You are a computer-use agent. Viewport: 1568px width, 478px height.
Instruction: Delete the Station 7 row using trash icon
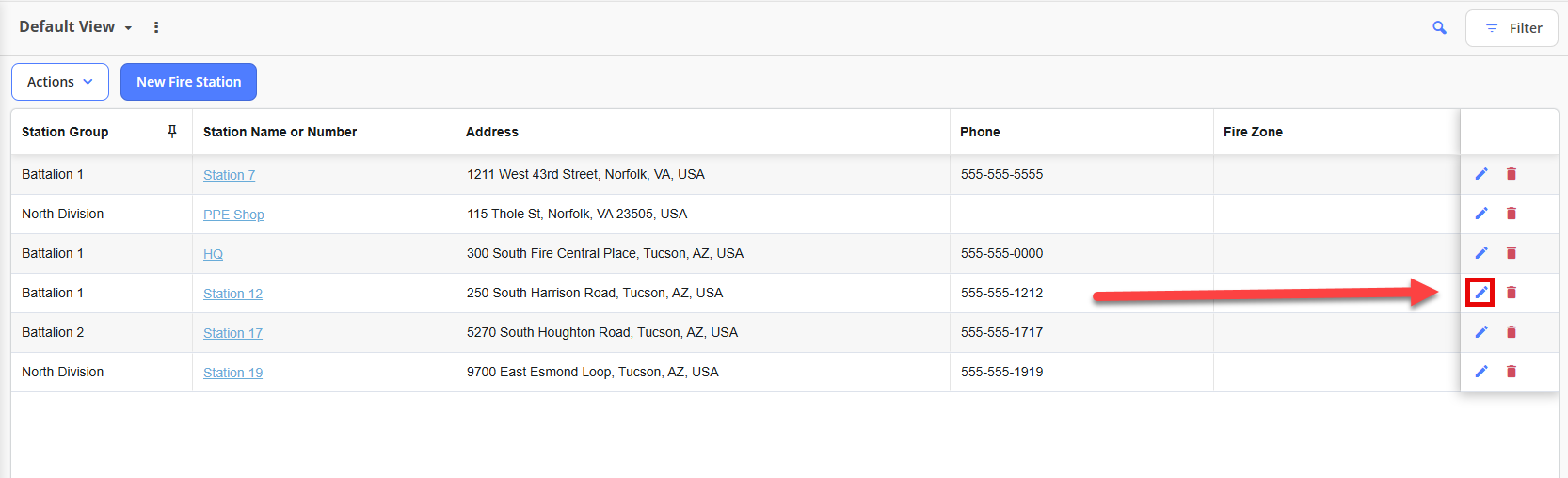(1512, 174)
